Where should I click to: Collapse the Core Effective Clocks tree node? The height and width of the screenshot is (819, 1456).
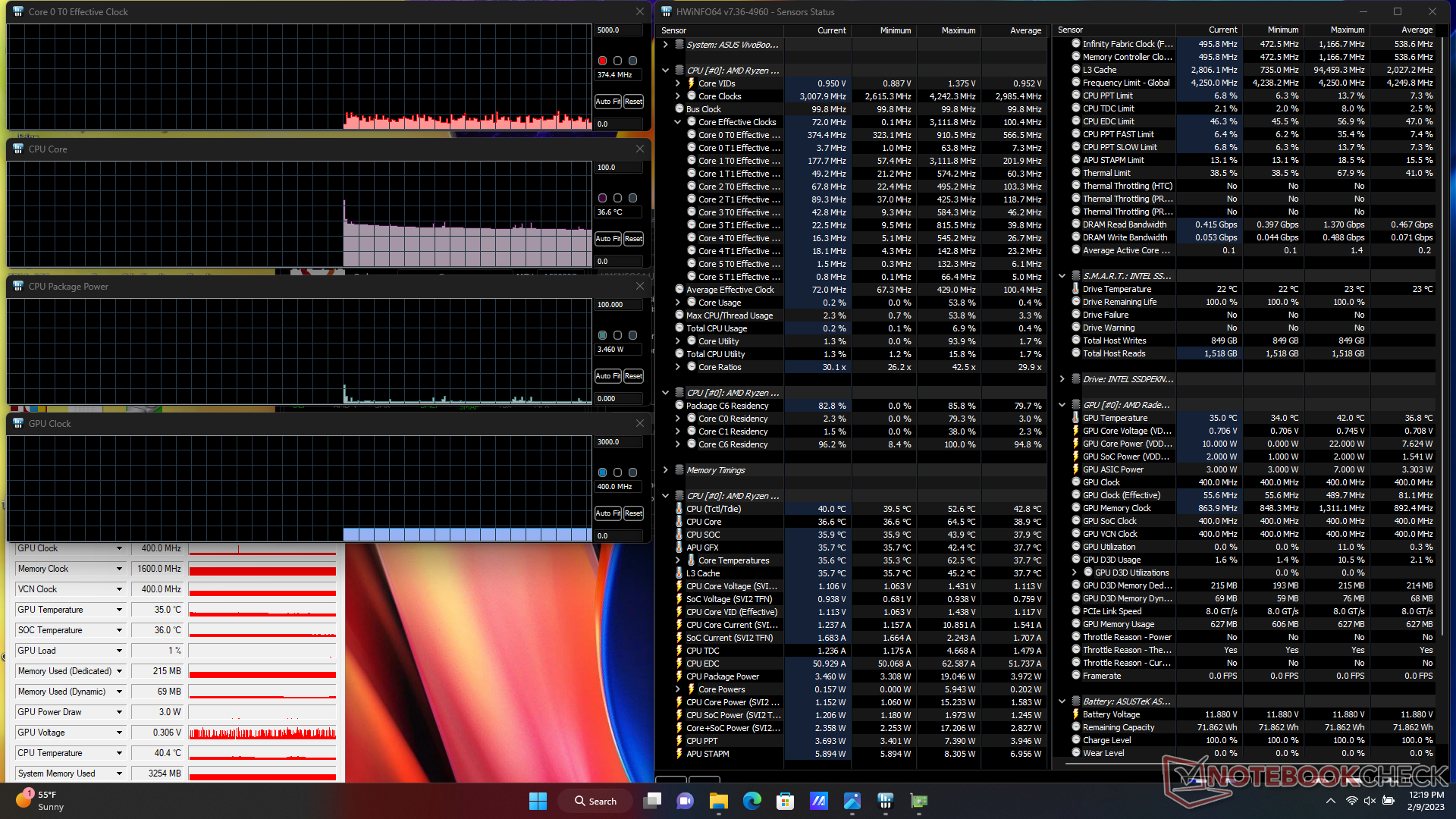pyautogui.click(x=678, y=122)
